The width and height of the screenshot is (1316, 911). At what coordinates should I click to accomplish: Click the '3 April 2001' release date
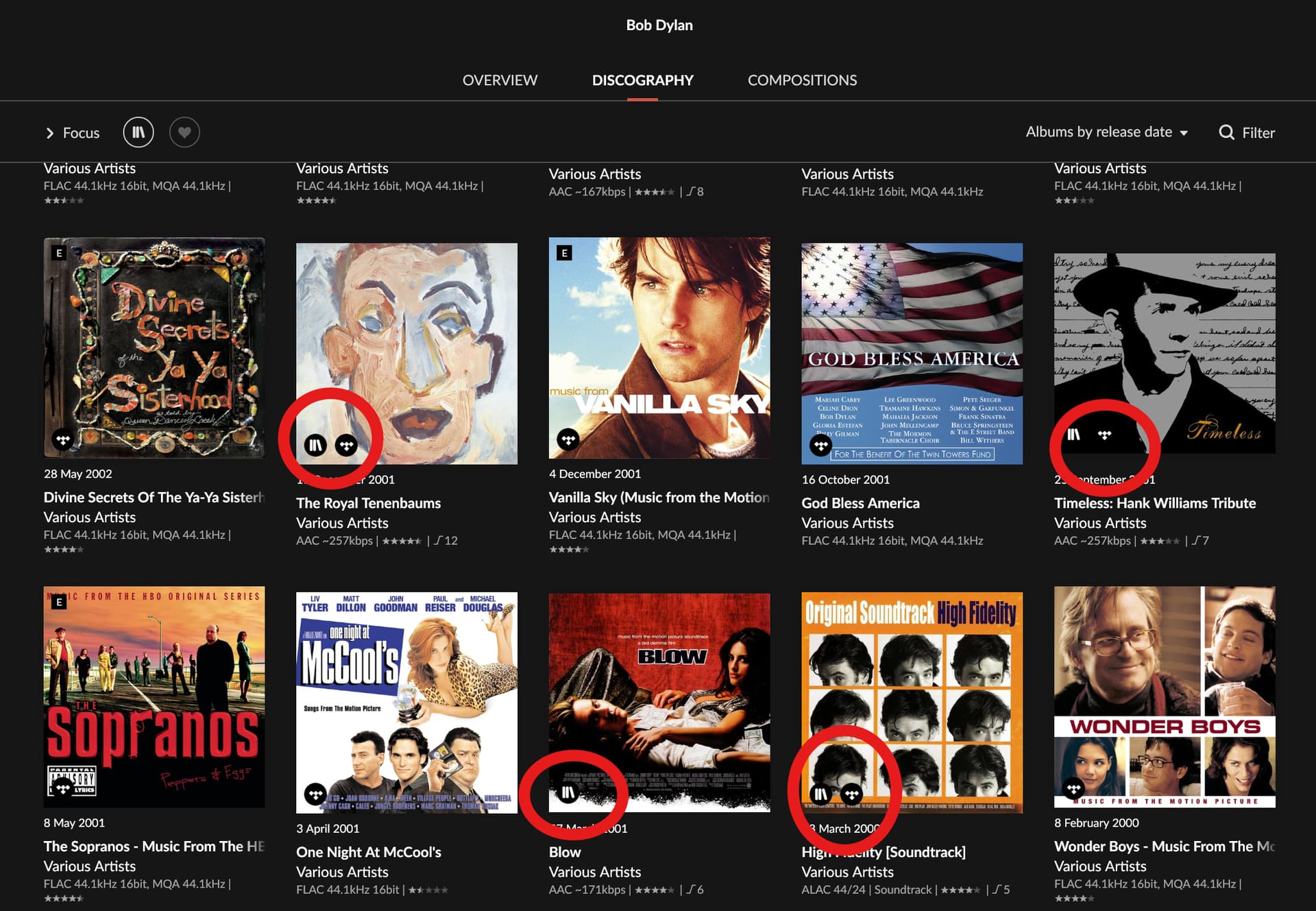(328, 829)
